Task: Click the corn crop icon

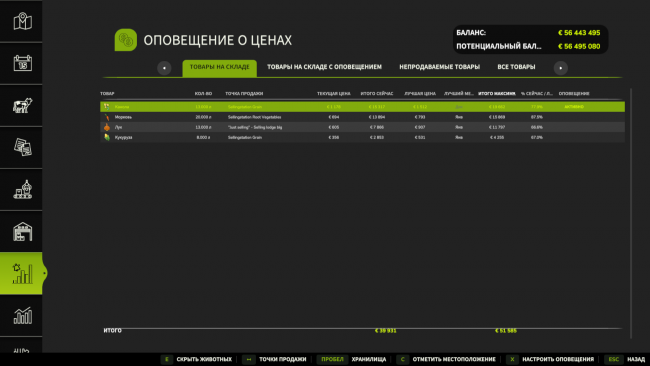Action: (107, 137)
